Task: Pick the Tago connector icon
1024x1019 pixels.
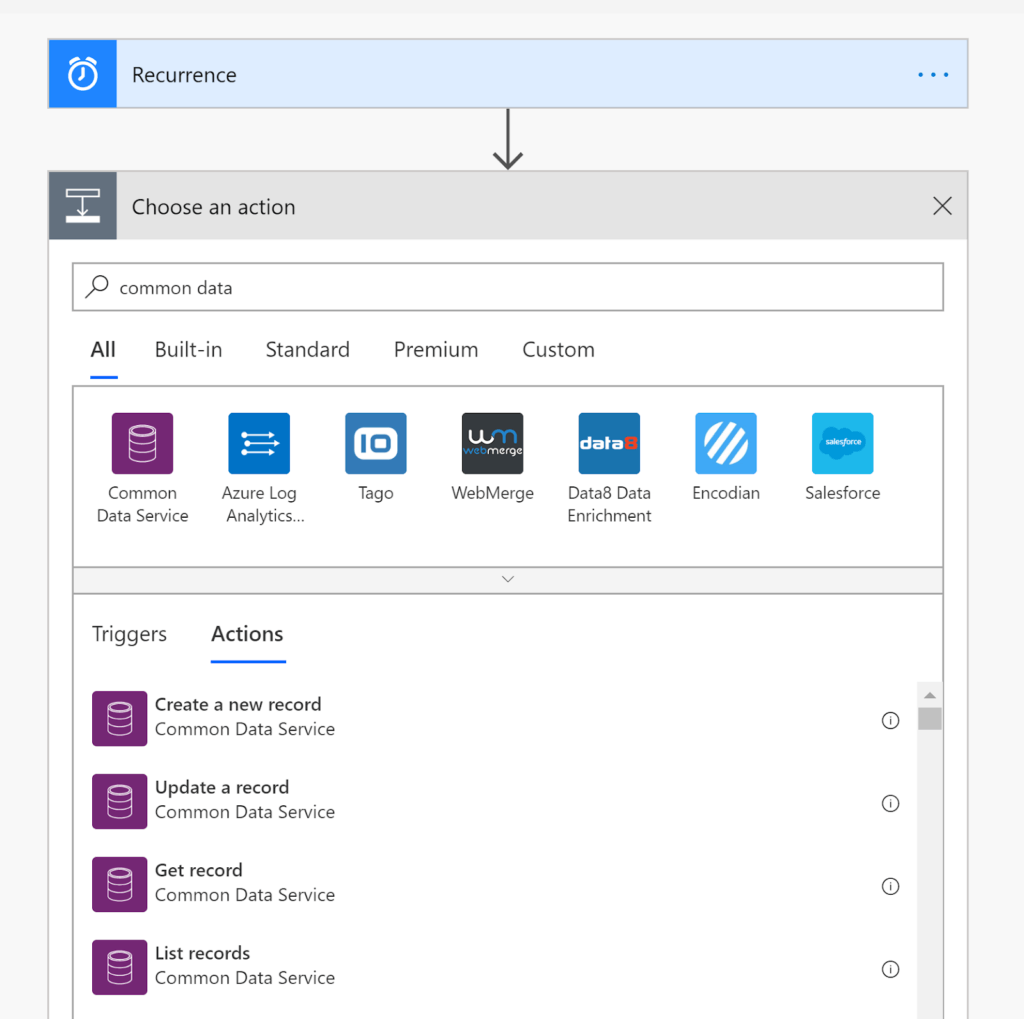Action: tap(376, 443)
